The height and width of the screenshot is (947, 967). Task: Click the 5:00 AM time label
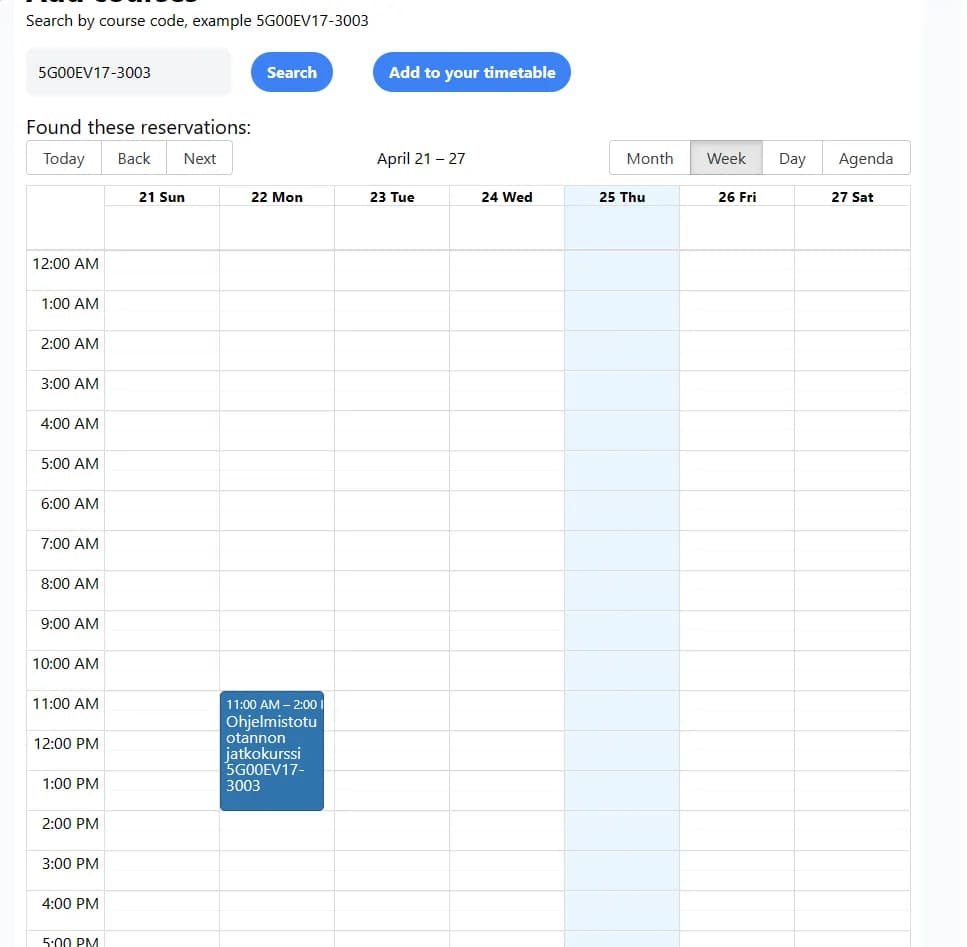70,464
